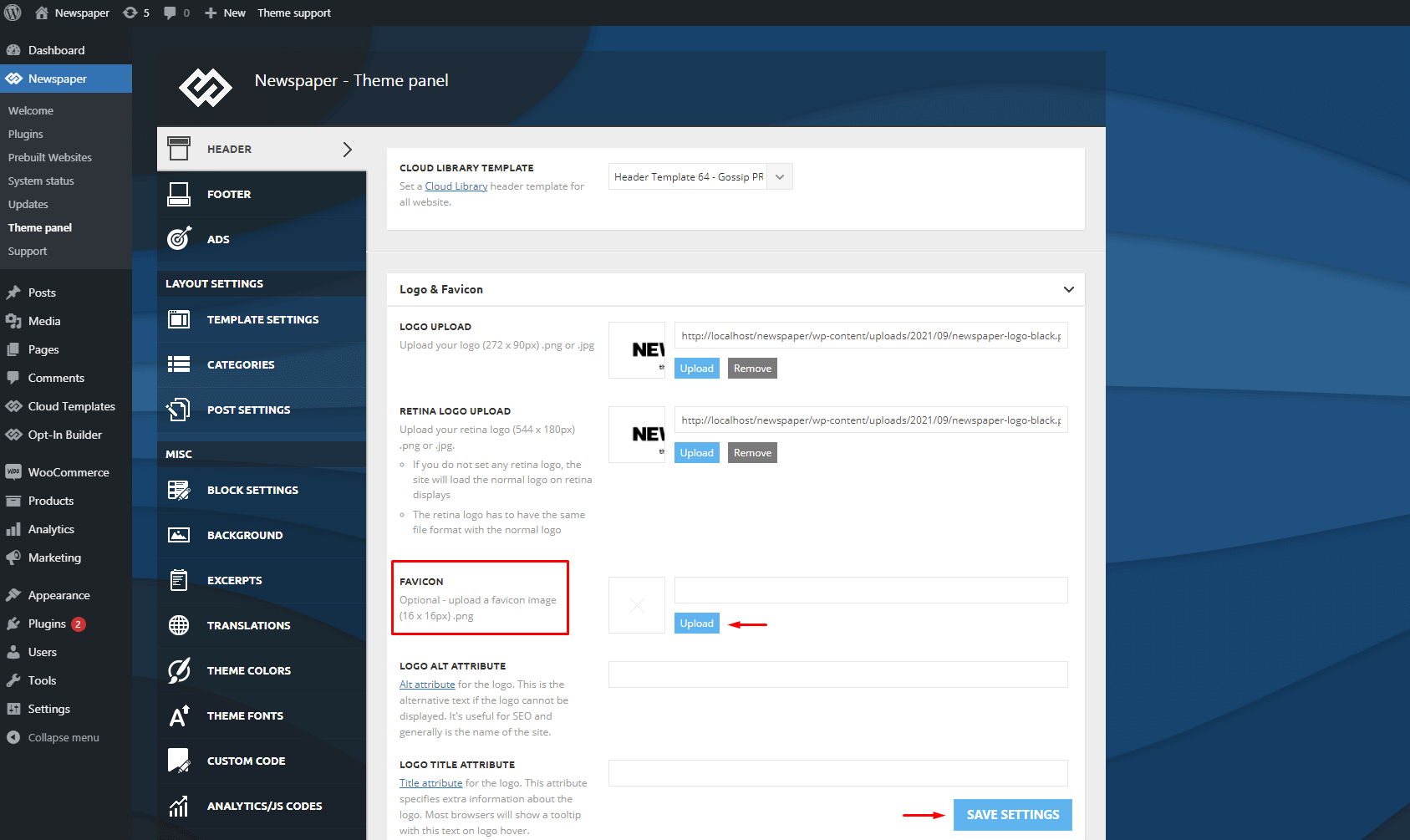This screenshot has width=1410, height=840.
Task: Open the Translations globe icon
Action: (x=179, y=625)
